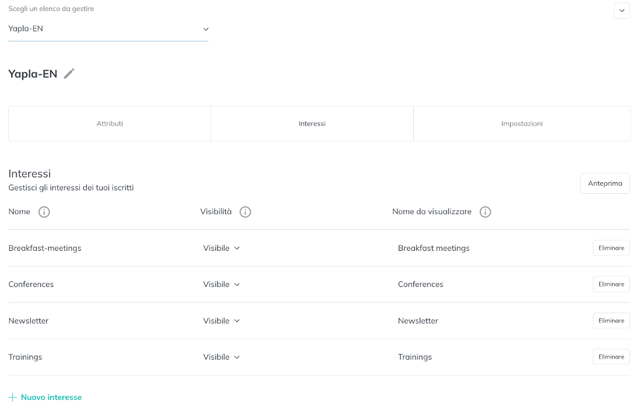Click the Yapla-EN page heading
The width and height of the screenshot is (640, 411).
click(x=33, y=74)
